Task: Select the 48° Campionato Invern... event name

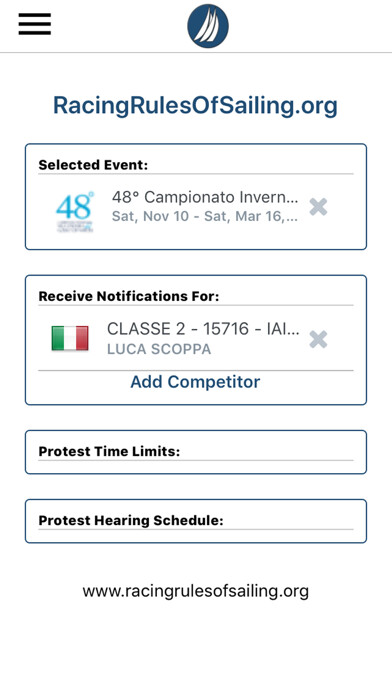Action: [x=205, y=197]
